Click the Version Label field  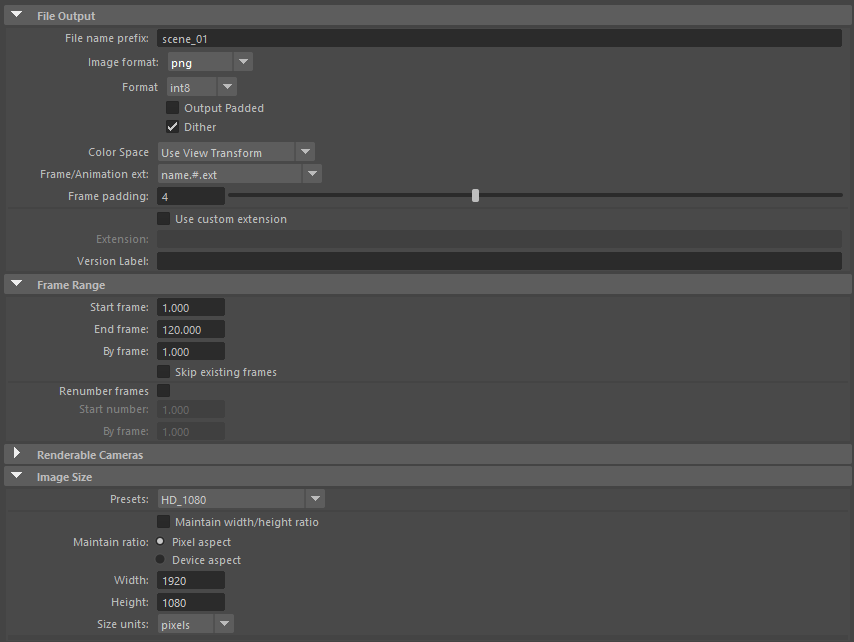(499, 261)
